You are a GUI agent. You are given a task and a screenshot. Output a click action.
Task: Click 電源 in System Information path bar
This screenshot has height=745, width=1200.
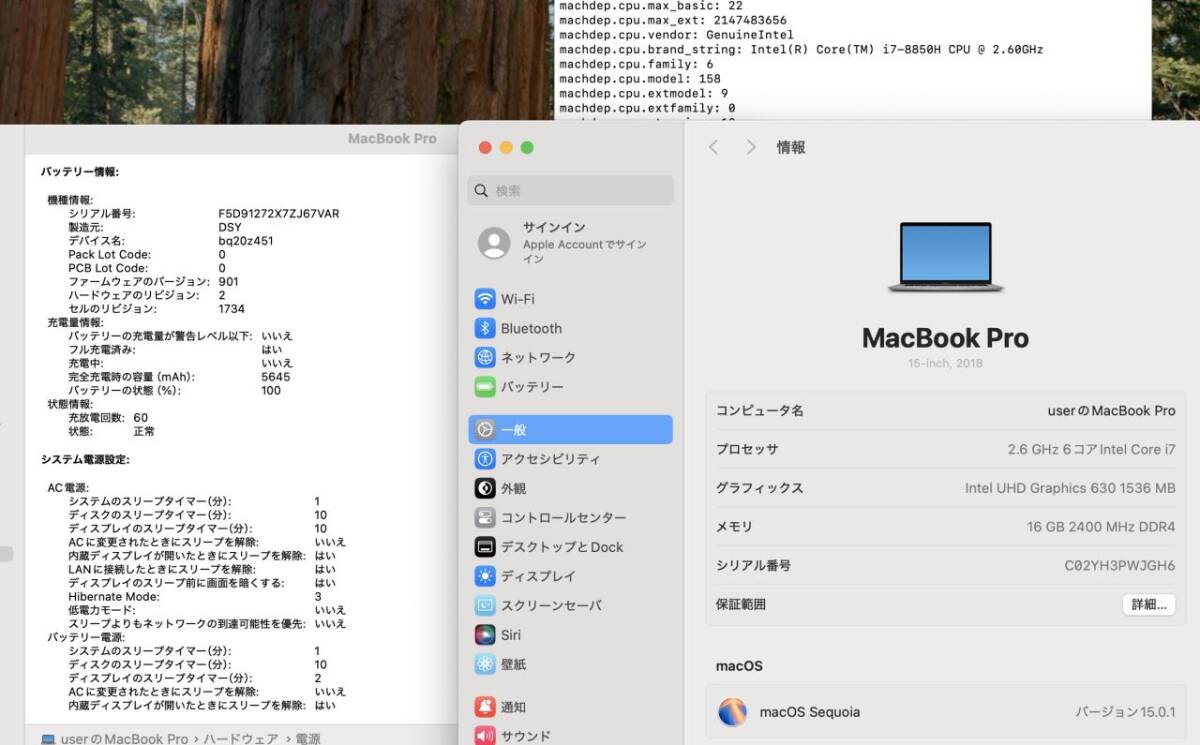[x=308, y=739]
